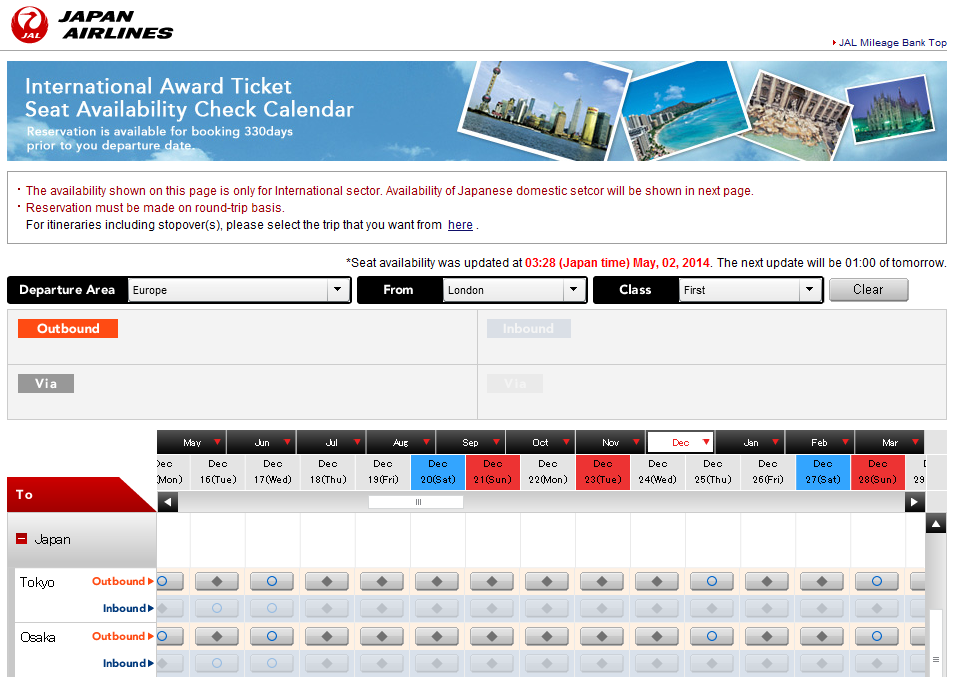Click up arrow of vertical scrollbar
This screenshot has height=677, width=953.
(936, 523)
